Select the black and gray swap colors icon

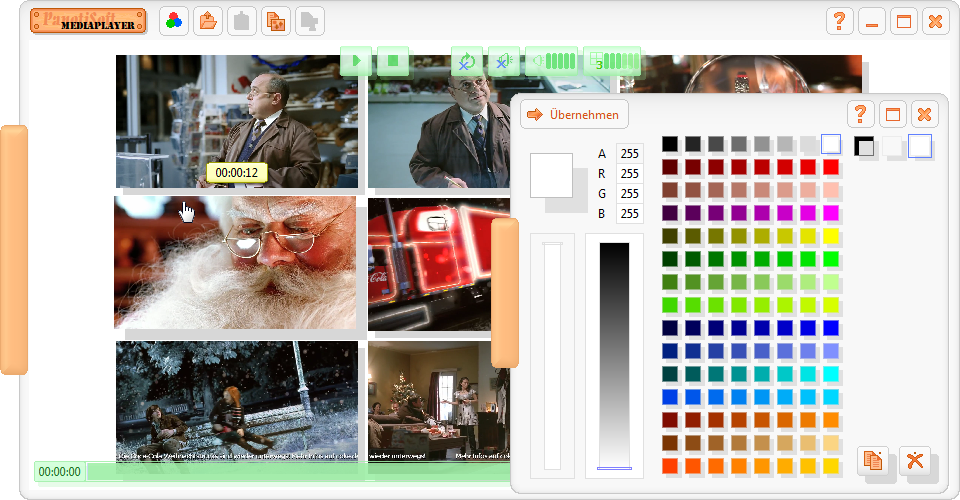pyautogui.click(x=864, y=146)
